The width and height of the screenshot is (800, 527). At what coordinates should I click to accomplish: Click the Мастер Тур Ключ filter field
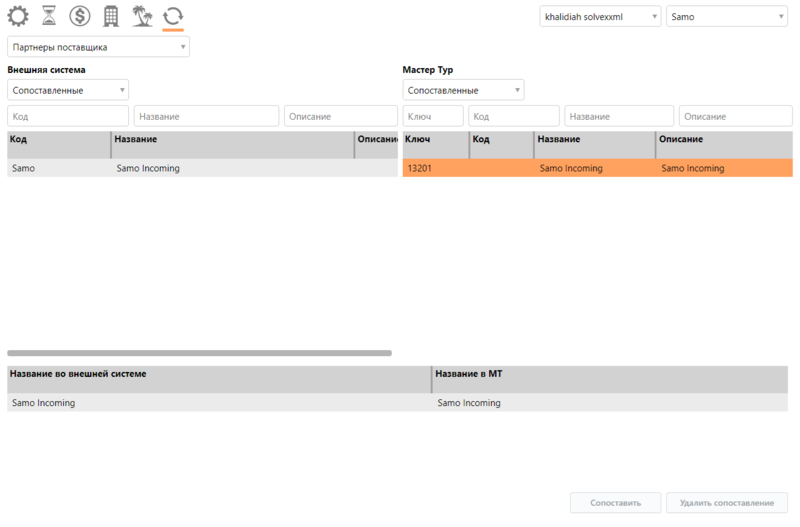click(433, 116)
